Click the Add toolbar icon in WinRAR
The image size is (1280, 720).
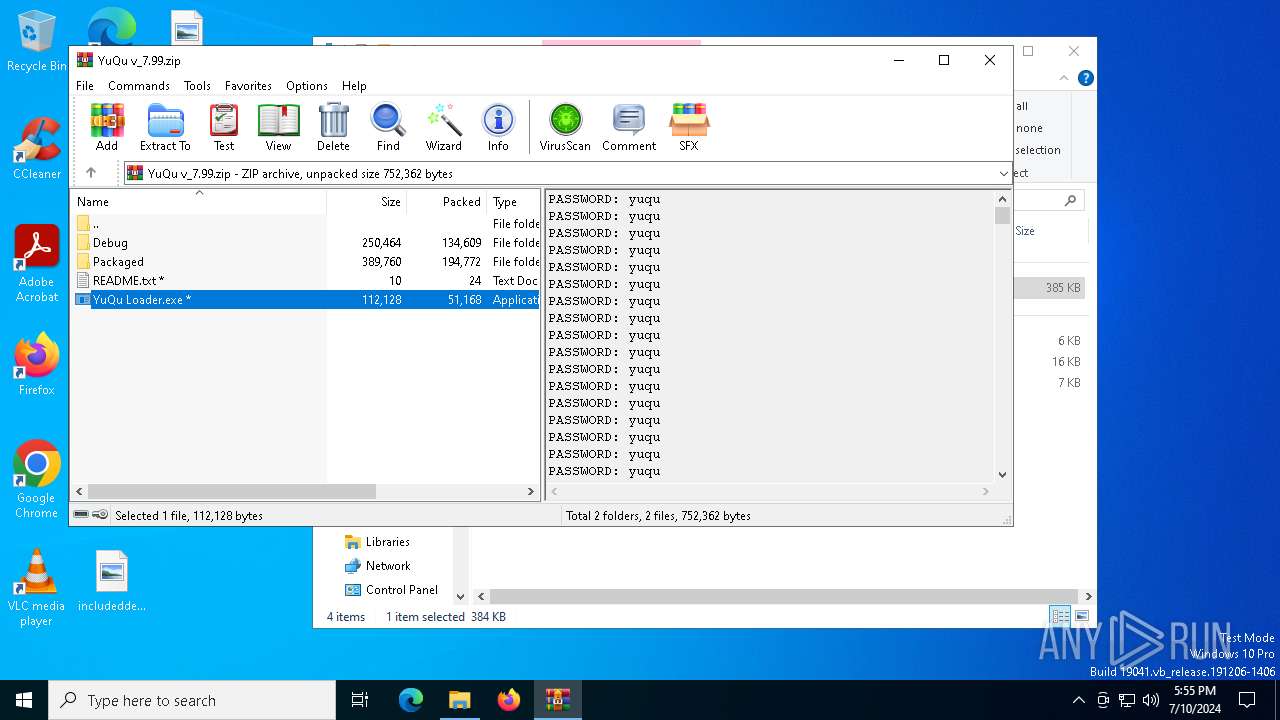point(107,127)
